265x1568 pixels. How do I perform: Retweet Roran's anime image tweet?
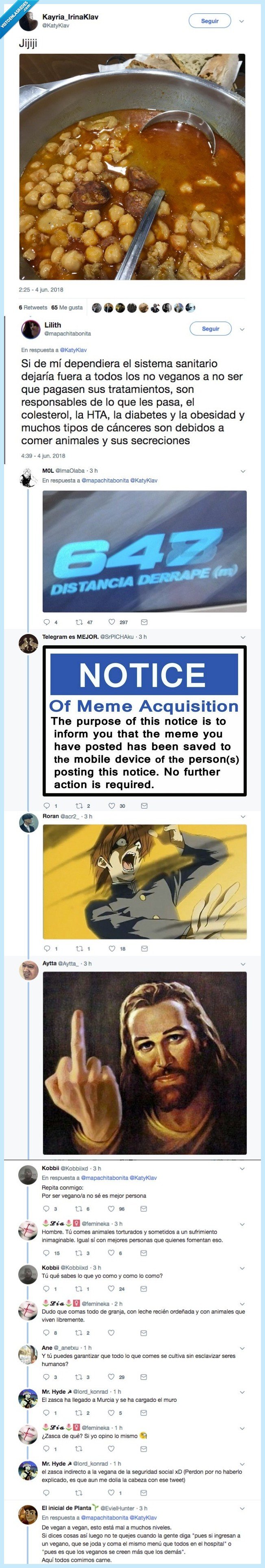pos(78,948)
